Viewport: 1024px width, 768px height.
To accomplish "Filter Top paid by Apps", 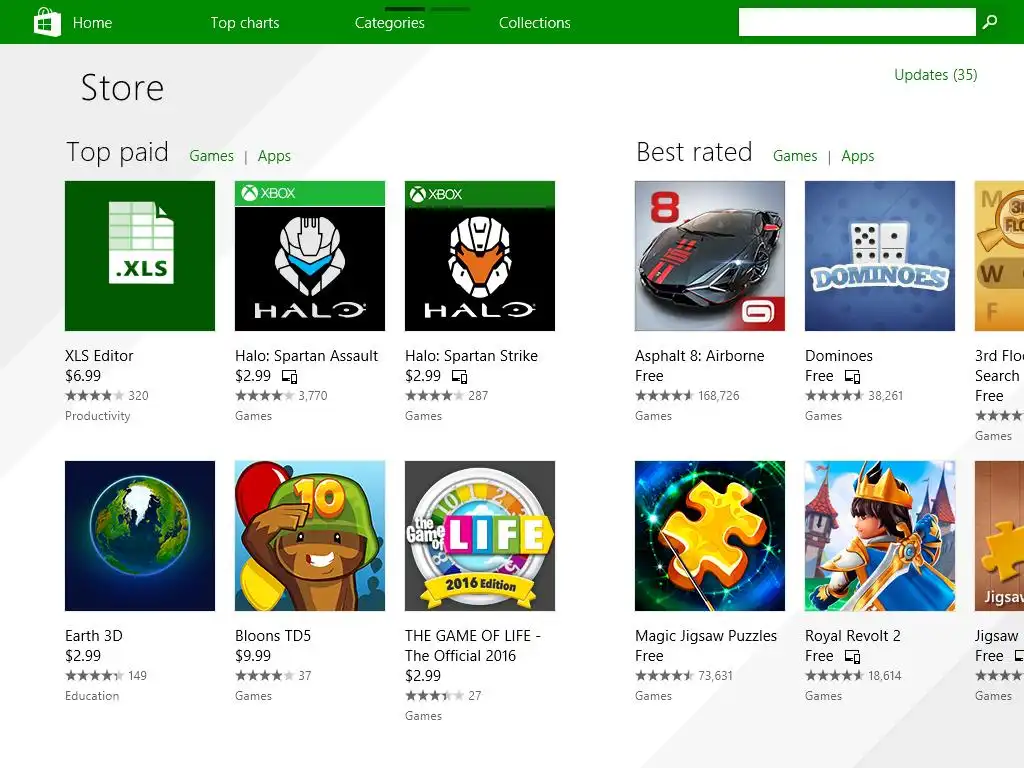I will click(274, 156).
